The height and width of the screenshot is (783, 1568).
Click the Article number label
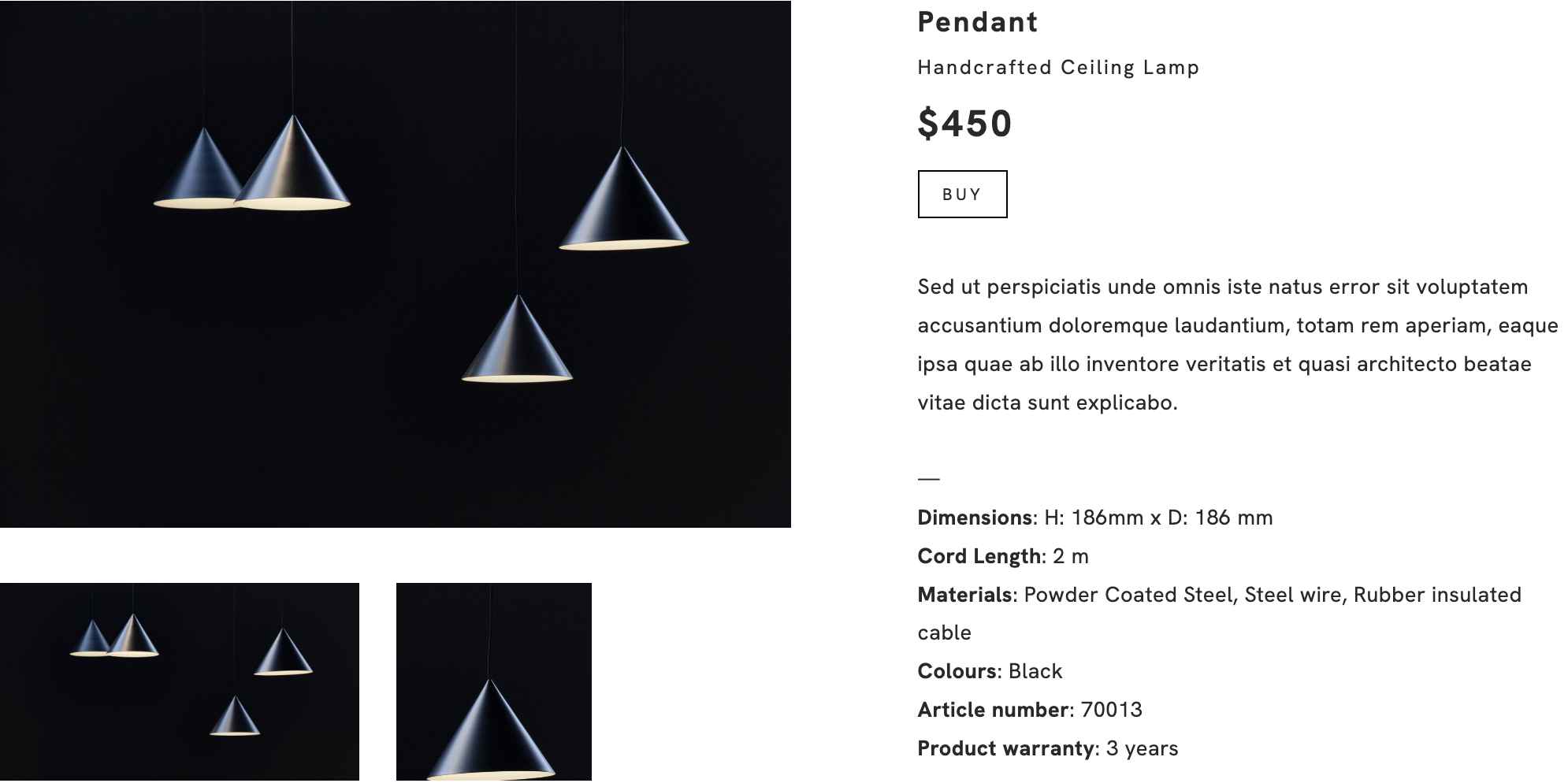point(993,710)
